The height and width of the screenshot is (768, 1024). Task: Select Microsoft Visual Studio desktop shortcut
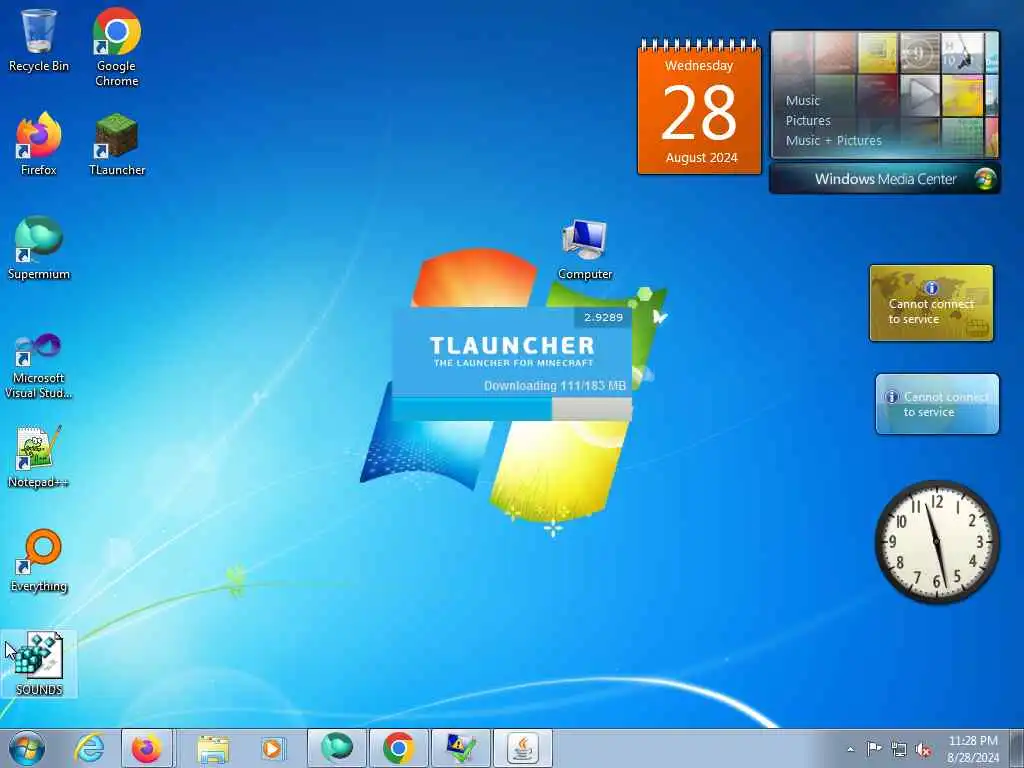point(39,366)
